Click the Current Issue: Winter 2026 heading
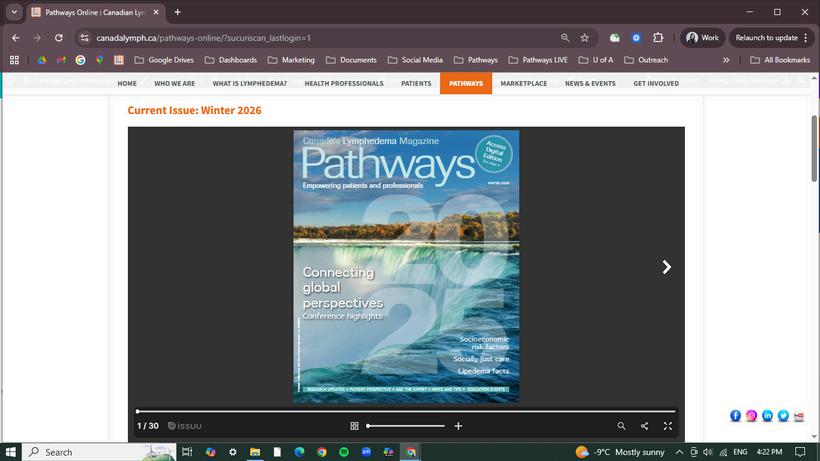This screenshot has width=820, height=461. [195, 110]
